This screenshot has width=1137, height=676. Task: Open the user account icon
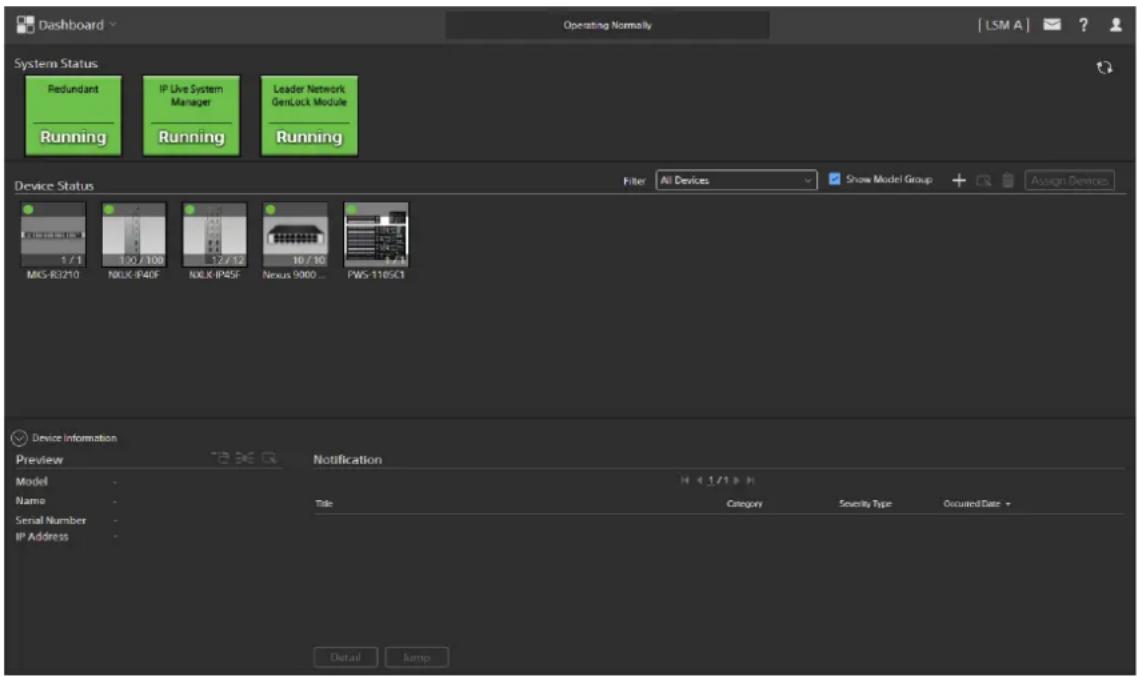coord(1115,25)
